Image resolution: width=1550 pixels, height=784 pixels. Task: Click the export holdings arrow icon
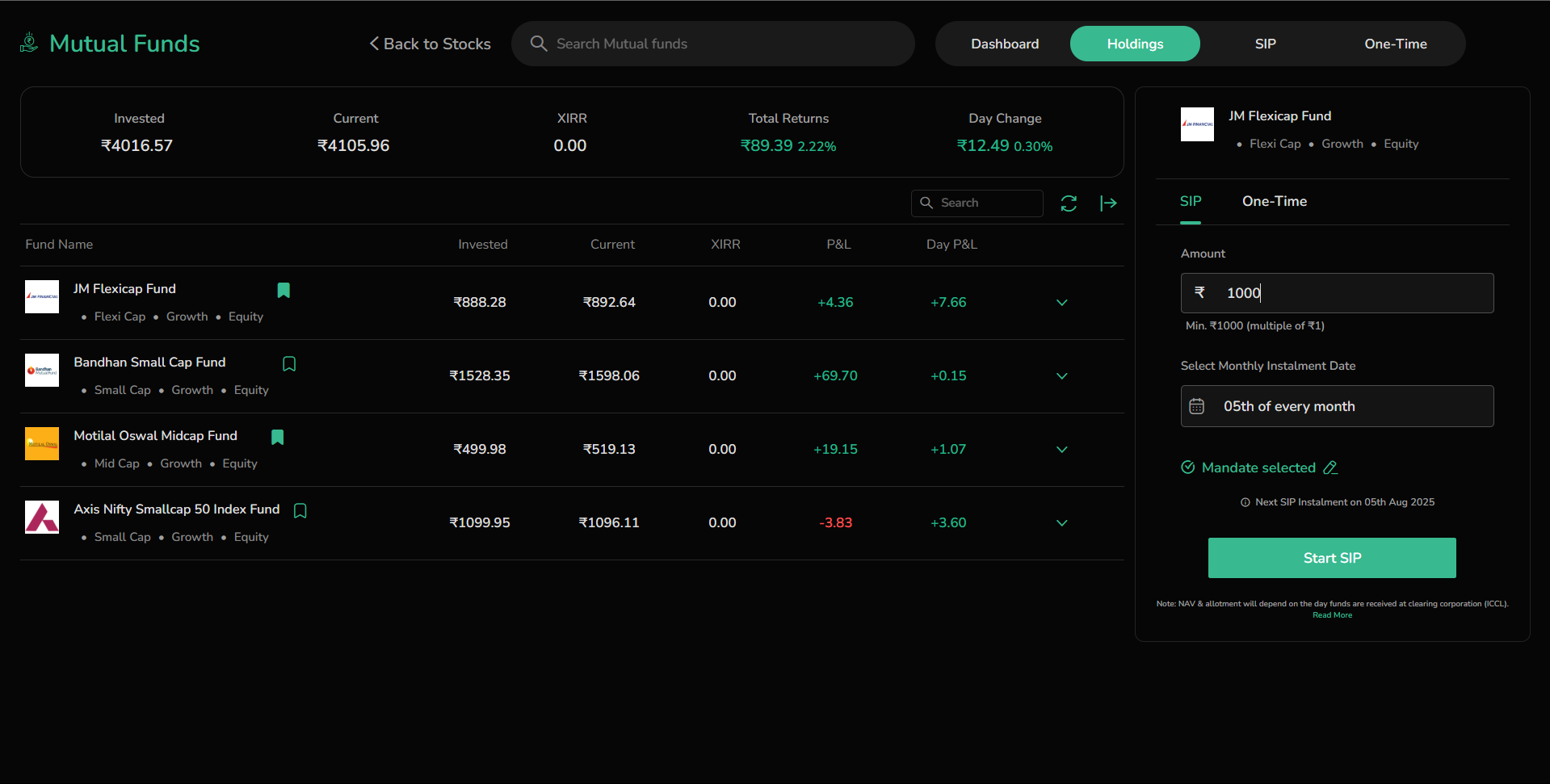pyautogui.click(x=1108, y=203)
